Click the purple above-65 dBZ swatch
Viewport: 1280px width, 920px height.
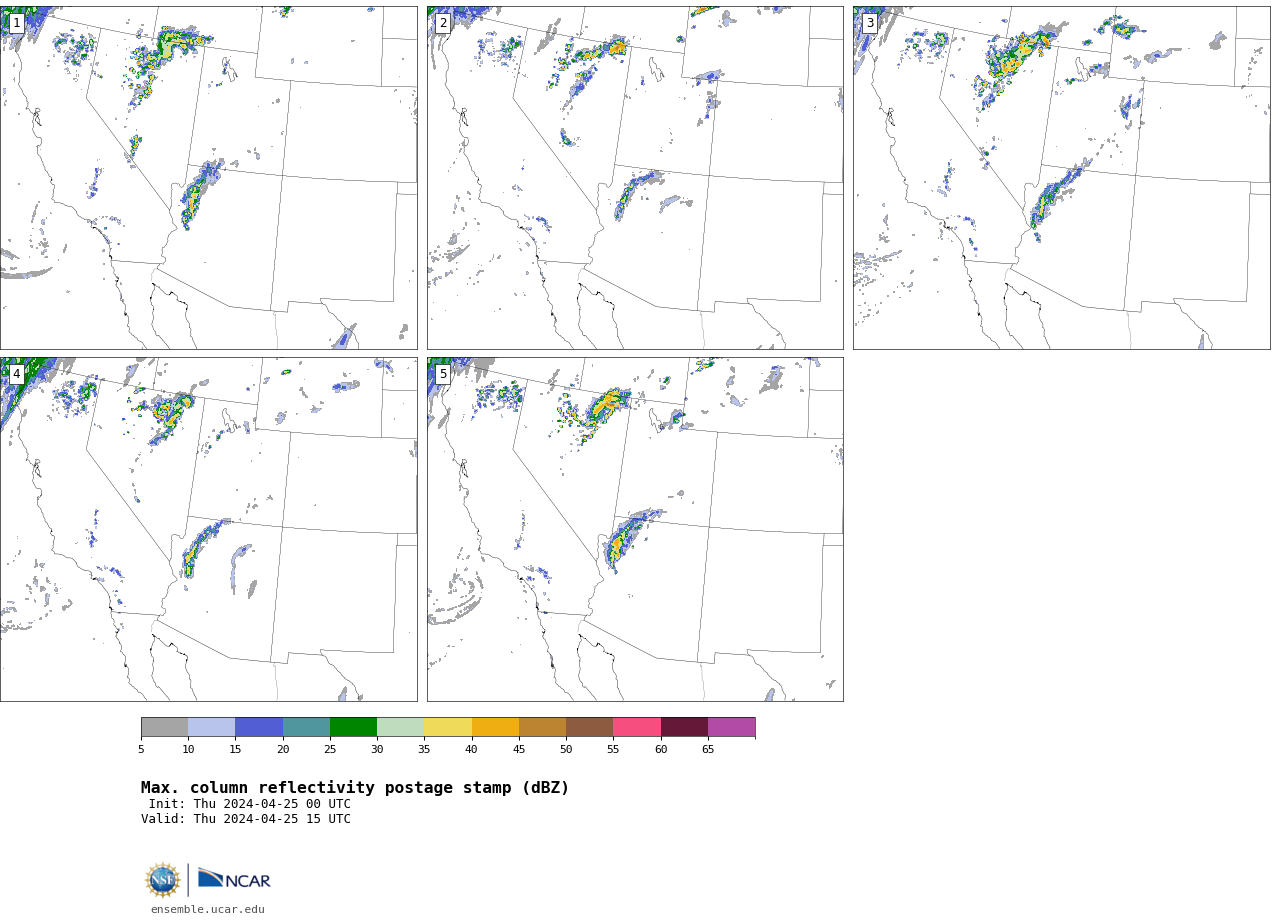(x=732, y=727)
